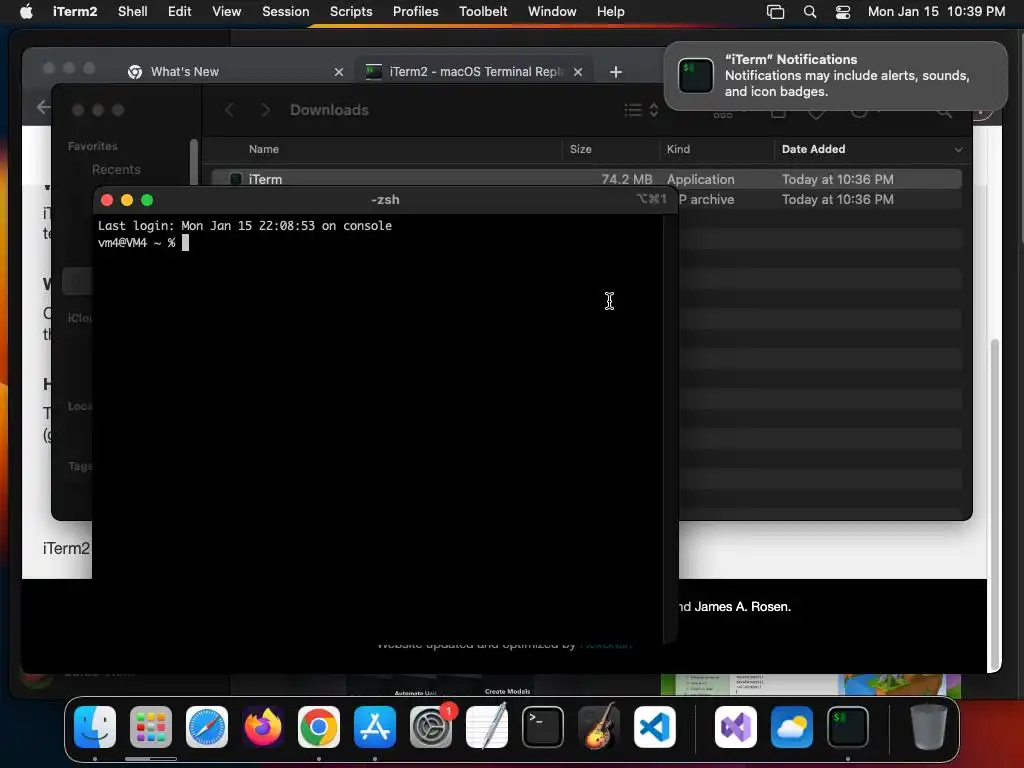Open the Shell menu
The image size is (1024, 768).
pos(132,11)
